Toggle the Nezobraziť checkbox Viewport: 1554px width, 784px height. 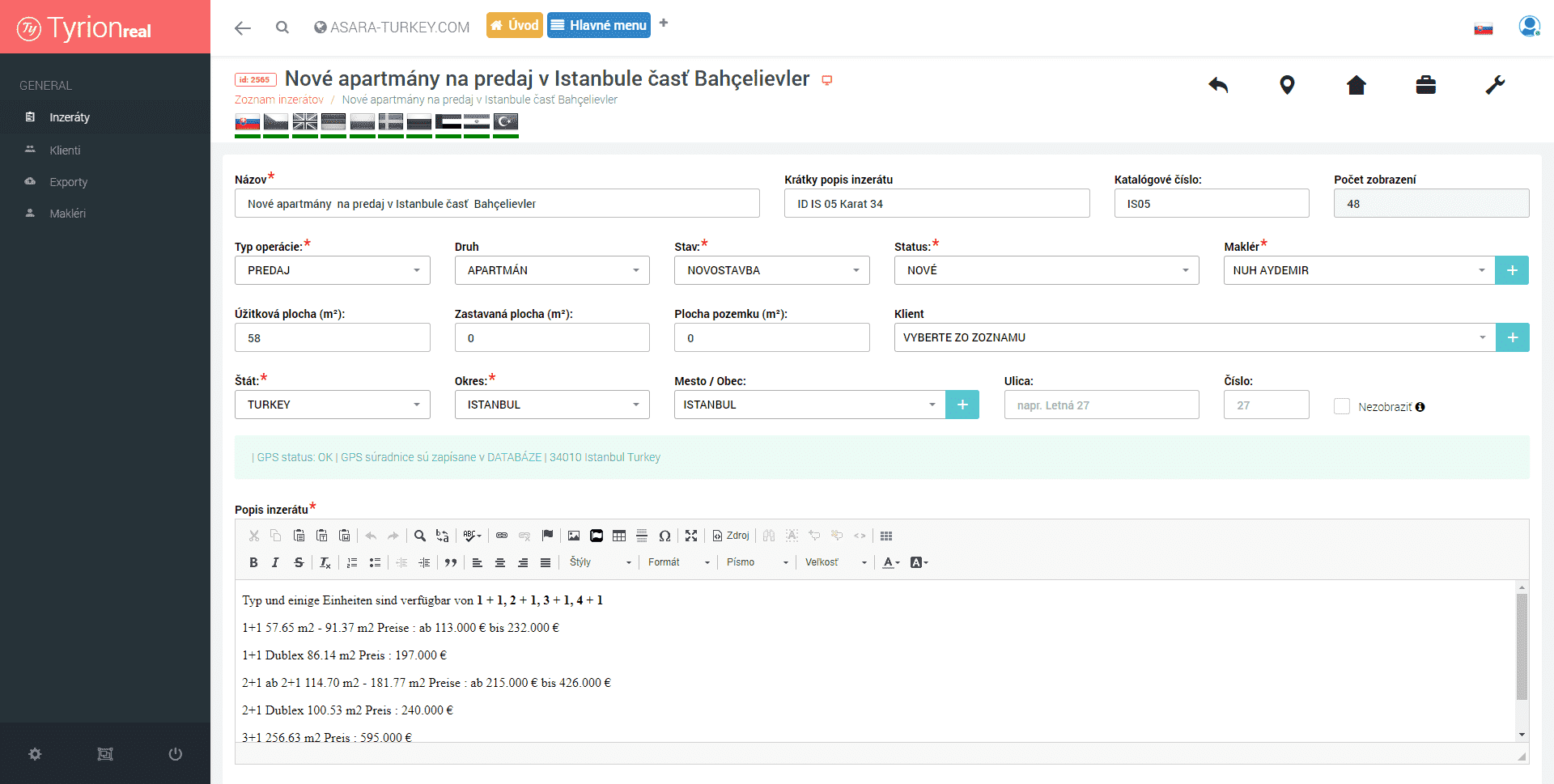click(x=1342, y=406)
